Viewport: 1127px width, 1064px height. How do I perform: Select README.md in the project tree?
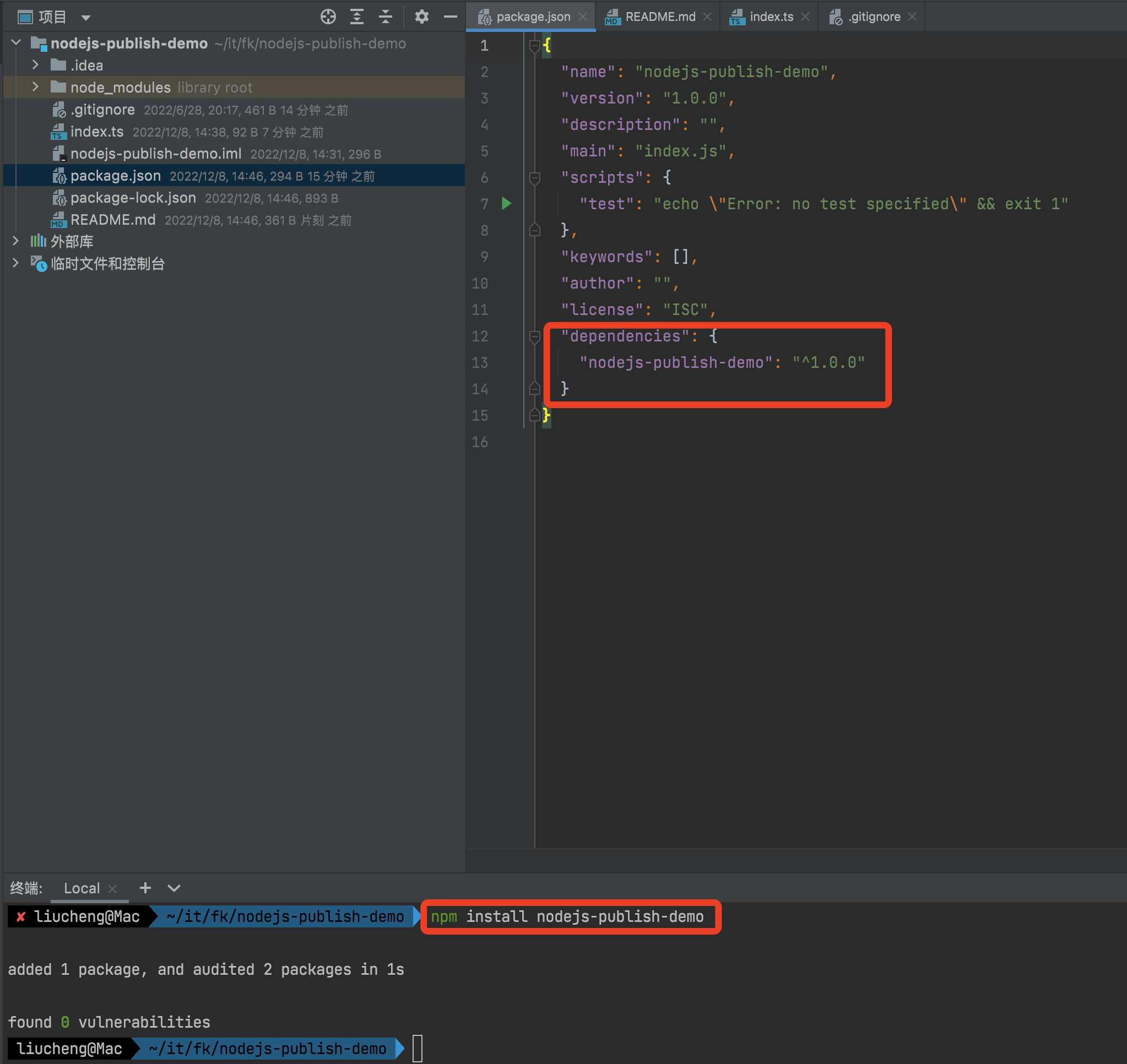112,220
